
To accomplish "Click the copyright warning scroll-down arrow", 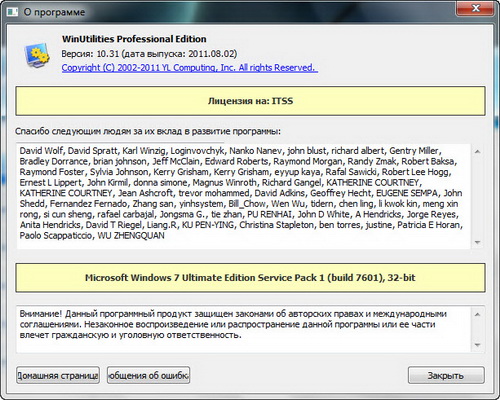I will (477, 345).
